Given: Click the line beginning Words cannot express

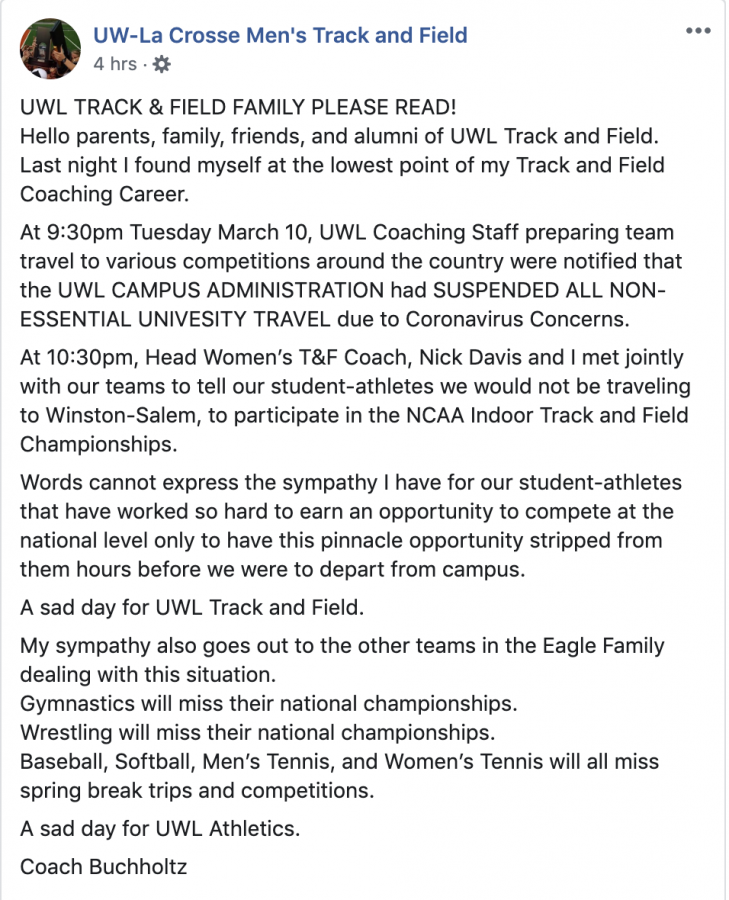Looking at the screenshot, I should coord(351,483).
